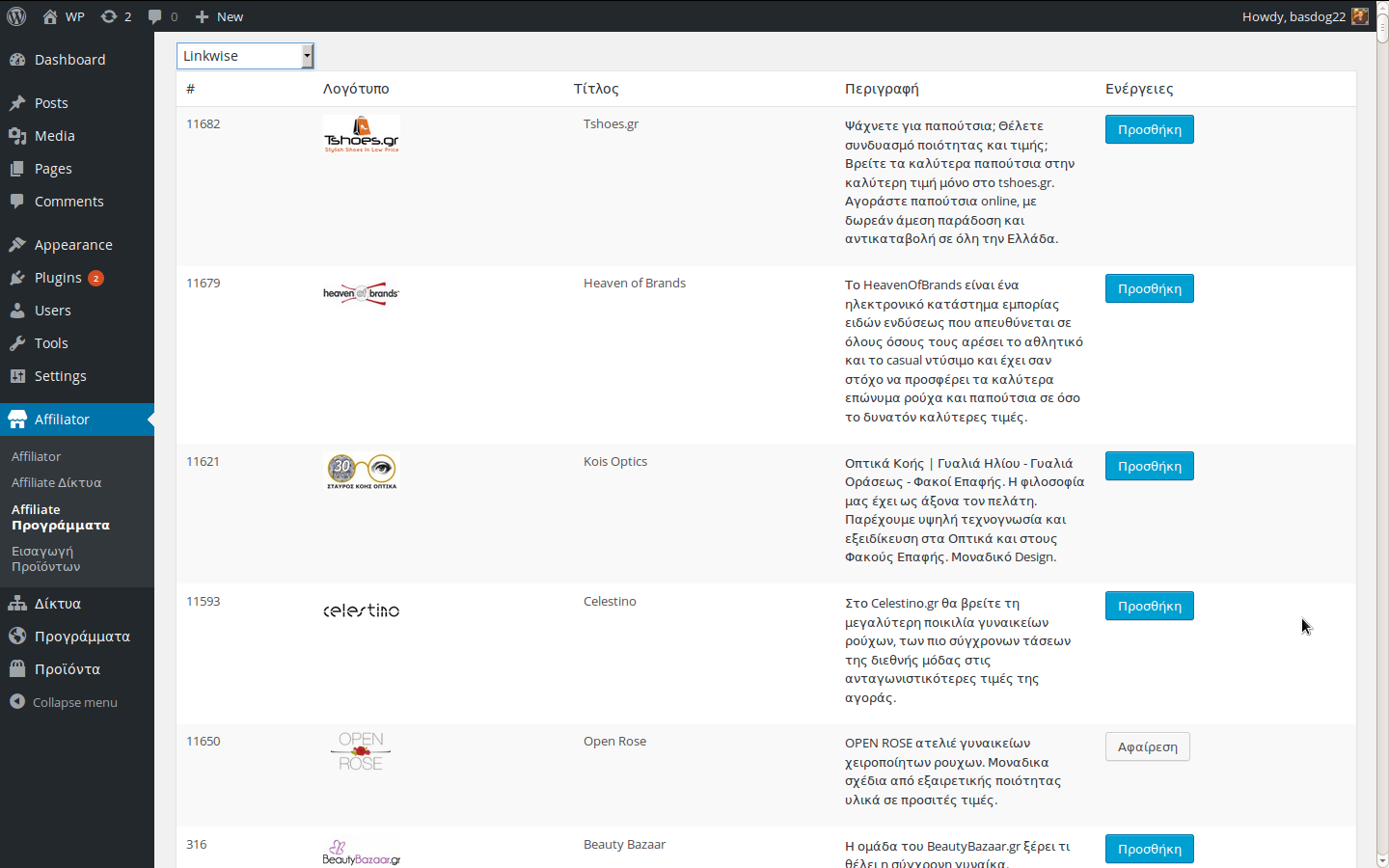Open the Tshoes.gr logo image
This screenshot has width=1389, height=868.
pos(362,135)
